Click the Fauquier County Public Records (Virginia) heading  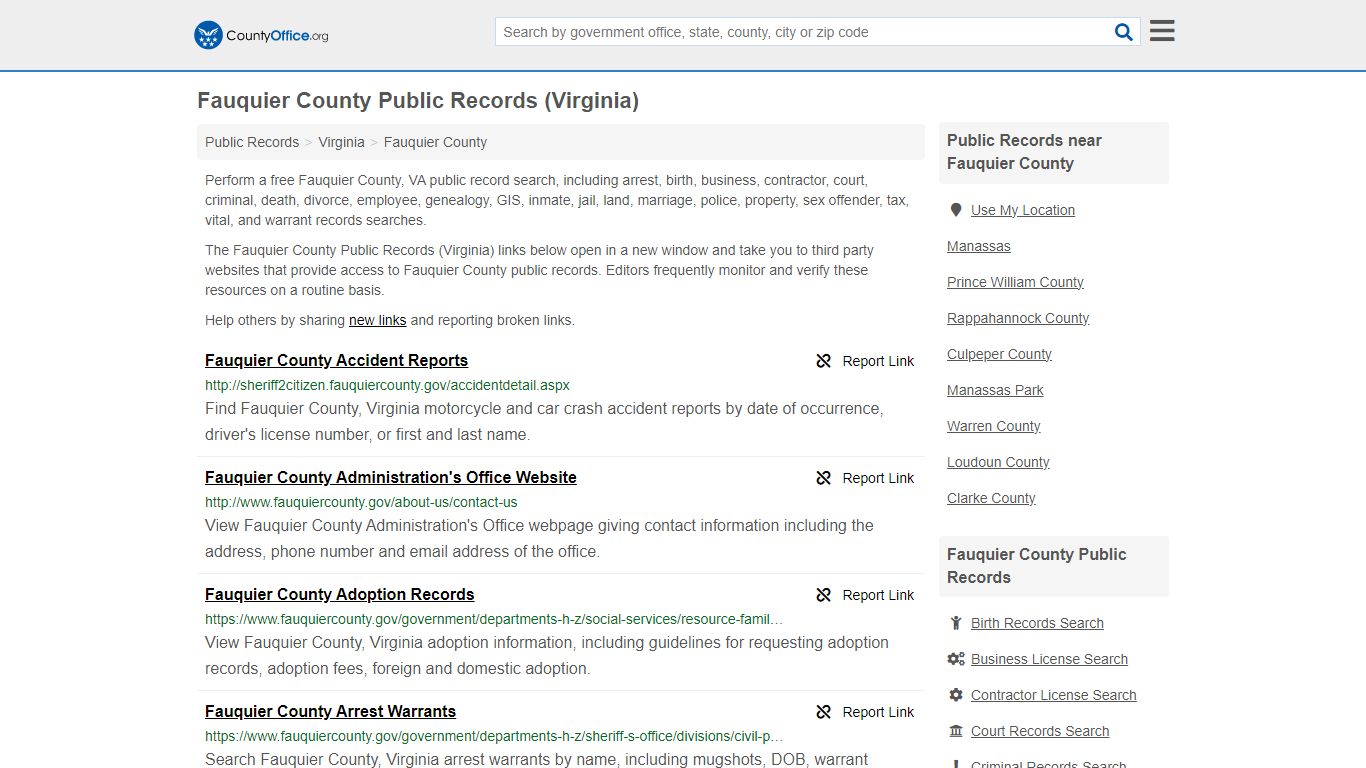(x=418, y=101)
